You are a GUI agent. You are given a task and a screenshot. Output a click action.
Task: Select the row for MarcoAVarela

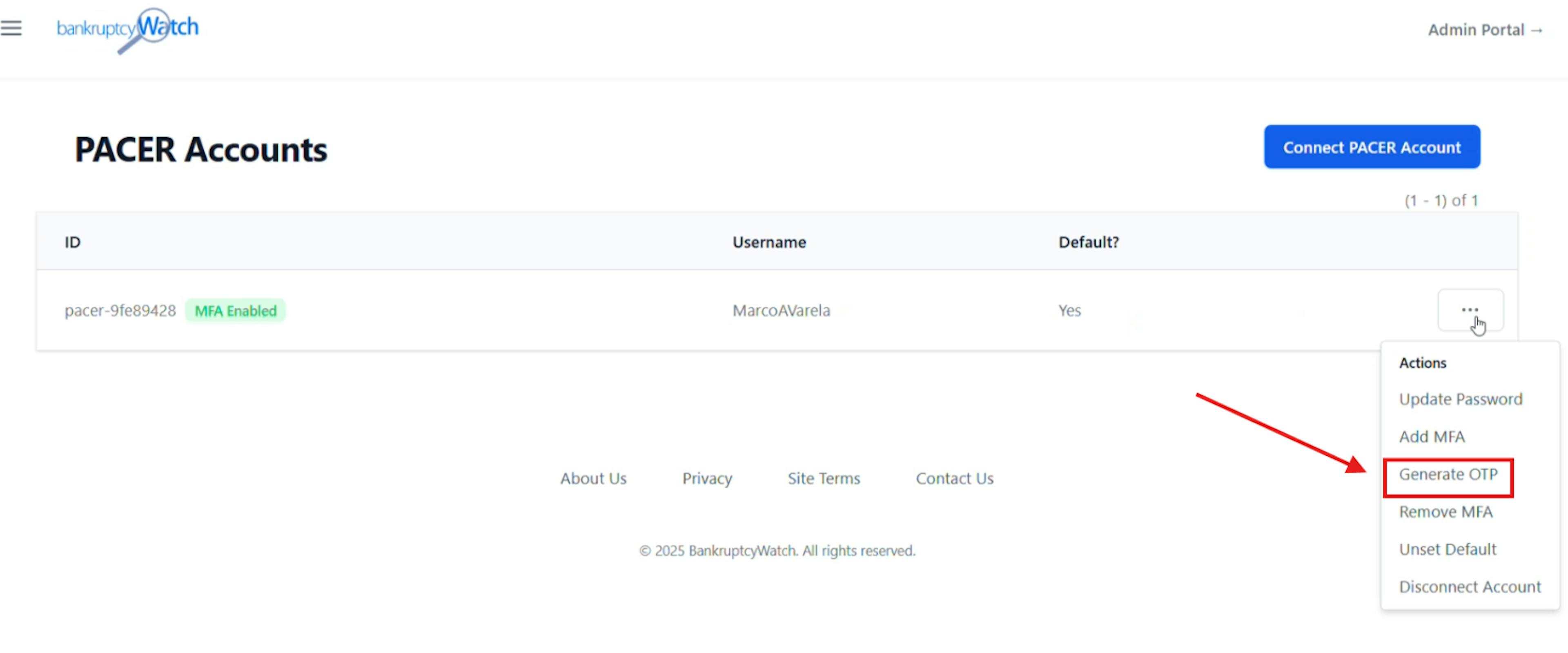tap(781, 310)
